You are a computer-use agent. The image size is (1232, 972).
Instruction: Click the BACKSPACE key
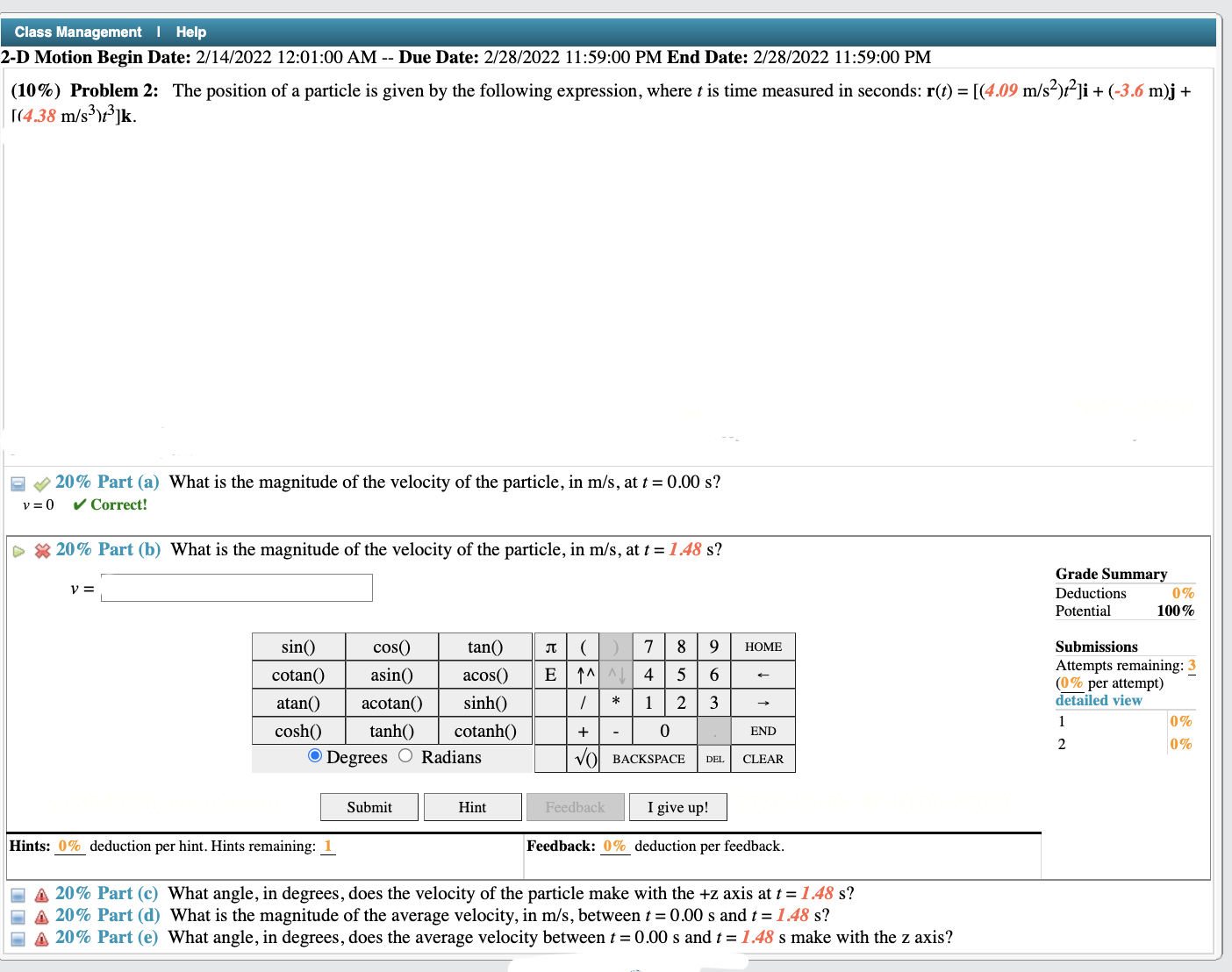(648, 759)
